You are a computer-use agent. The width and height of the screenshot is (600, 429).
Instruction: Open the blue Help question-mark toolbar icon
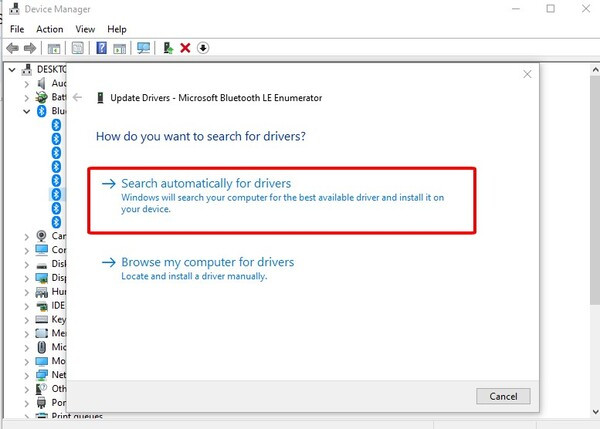pos(101,48)
